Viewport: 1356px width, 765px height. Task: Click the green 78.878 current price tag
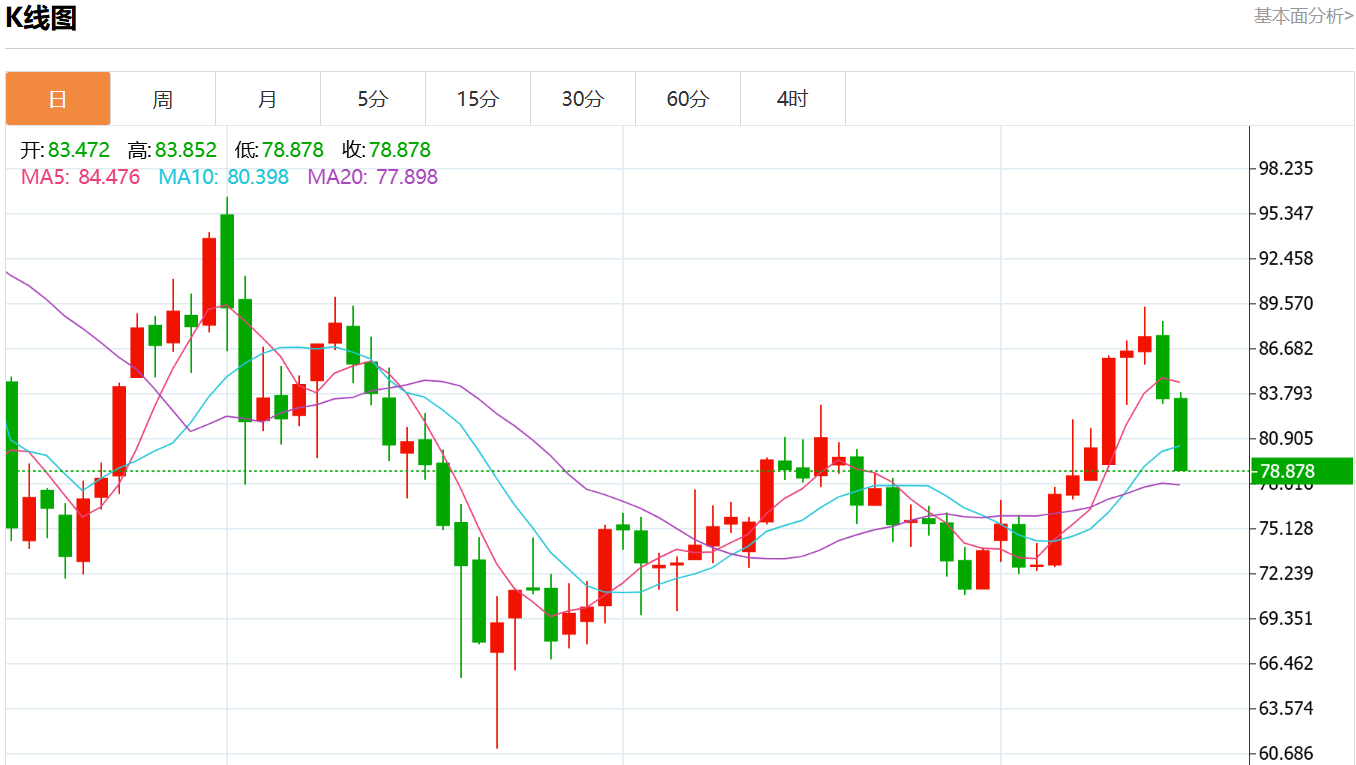coord(1303,471)
